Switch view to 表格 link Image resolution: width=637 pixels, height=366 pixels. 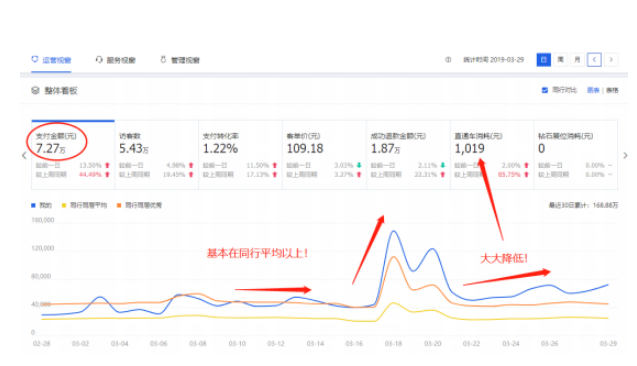pos(612,90)
